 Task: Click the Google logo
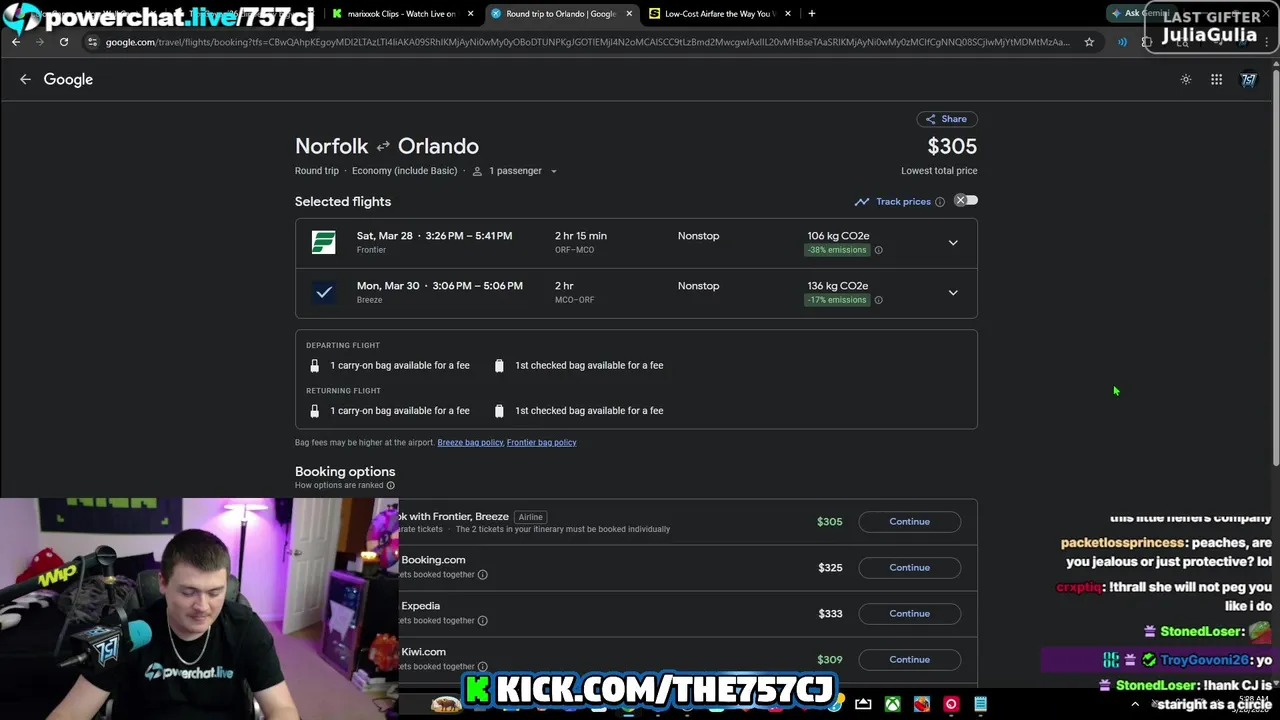coord(68,79)
